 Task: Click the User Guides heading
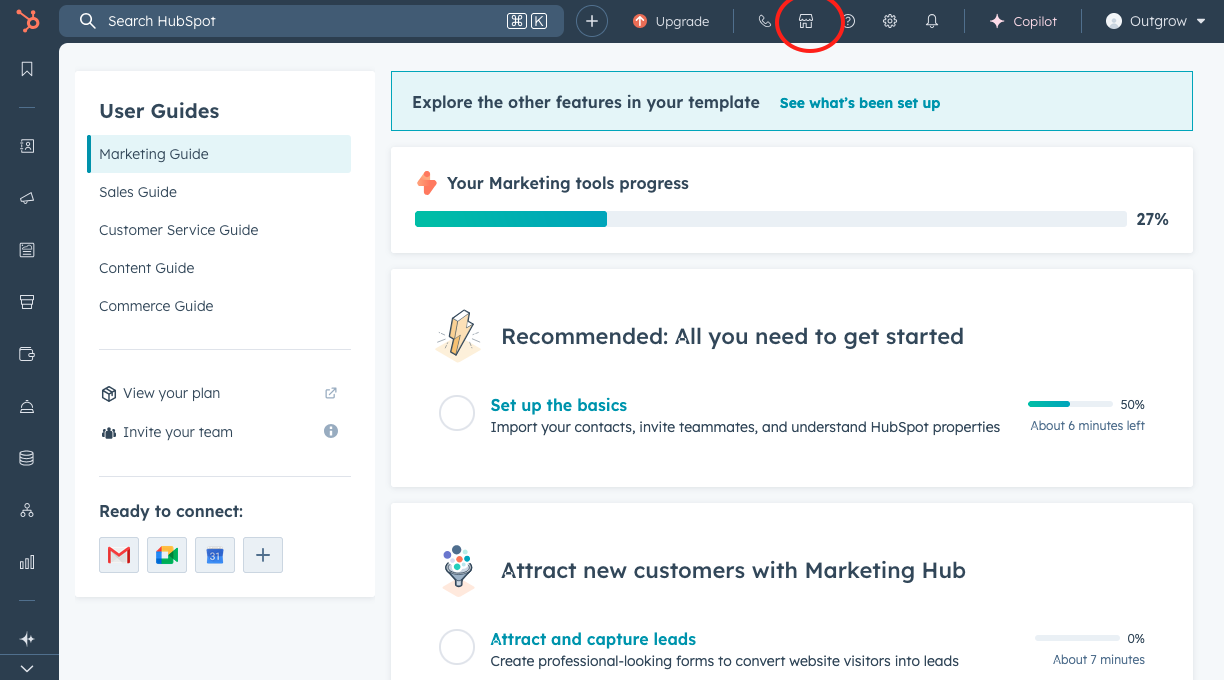(x=159, y=111)
